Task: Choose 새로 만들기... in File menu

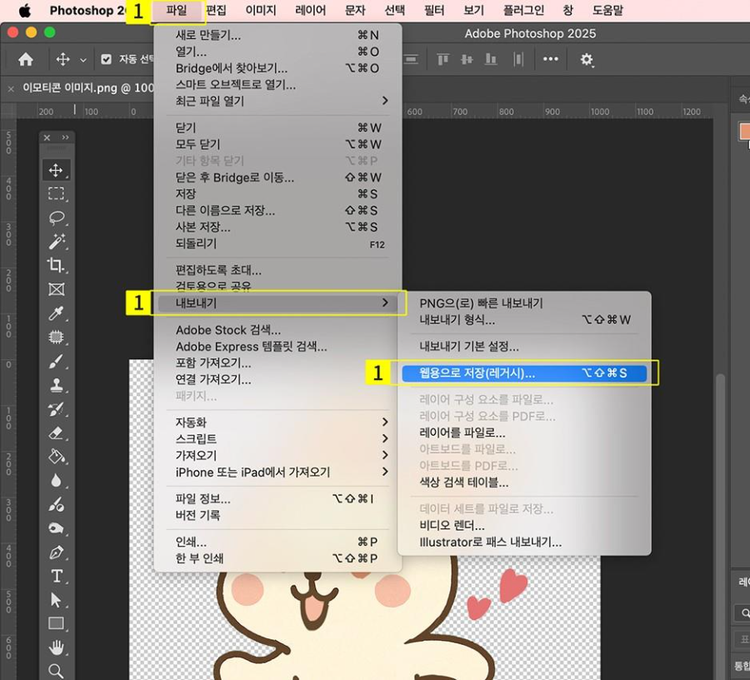Action: pyautogui.click(x=277, y=35)
